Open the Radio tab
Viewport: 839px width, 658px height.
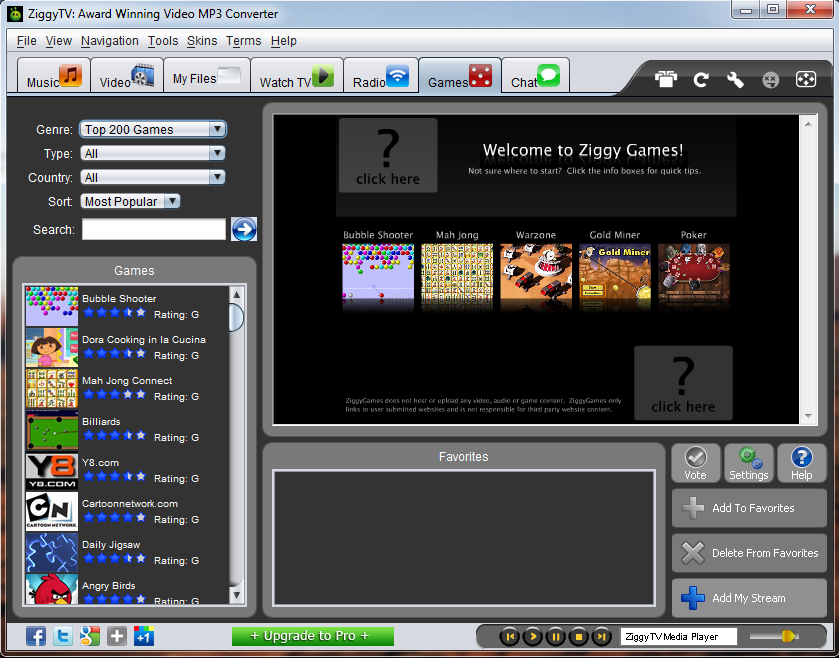coord(381,76)
